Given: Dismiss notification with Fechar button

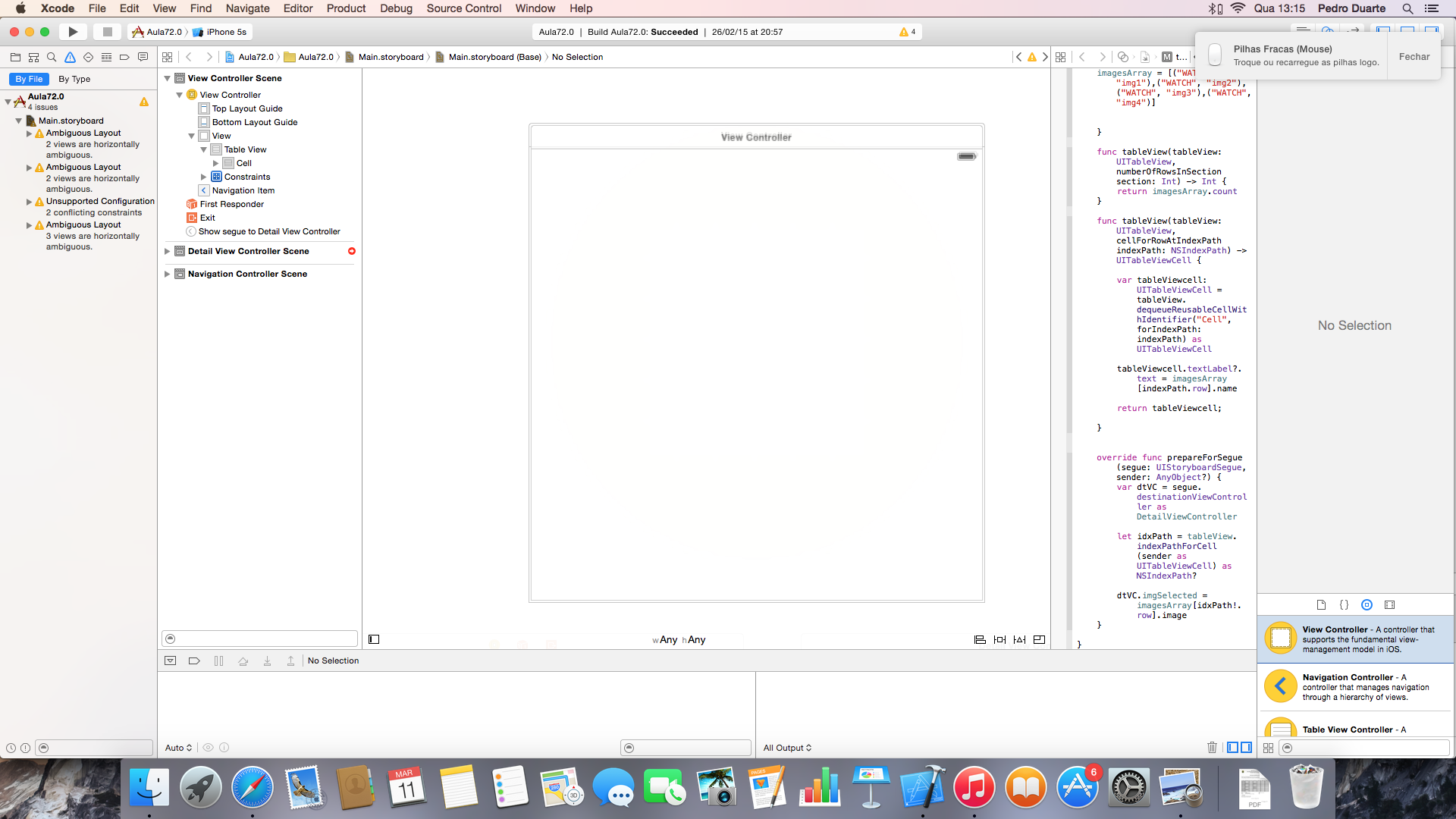Looking at the screenshot, I should point(1414,57).
